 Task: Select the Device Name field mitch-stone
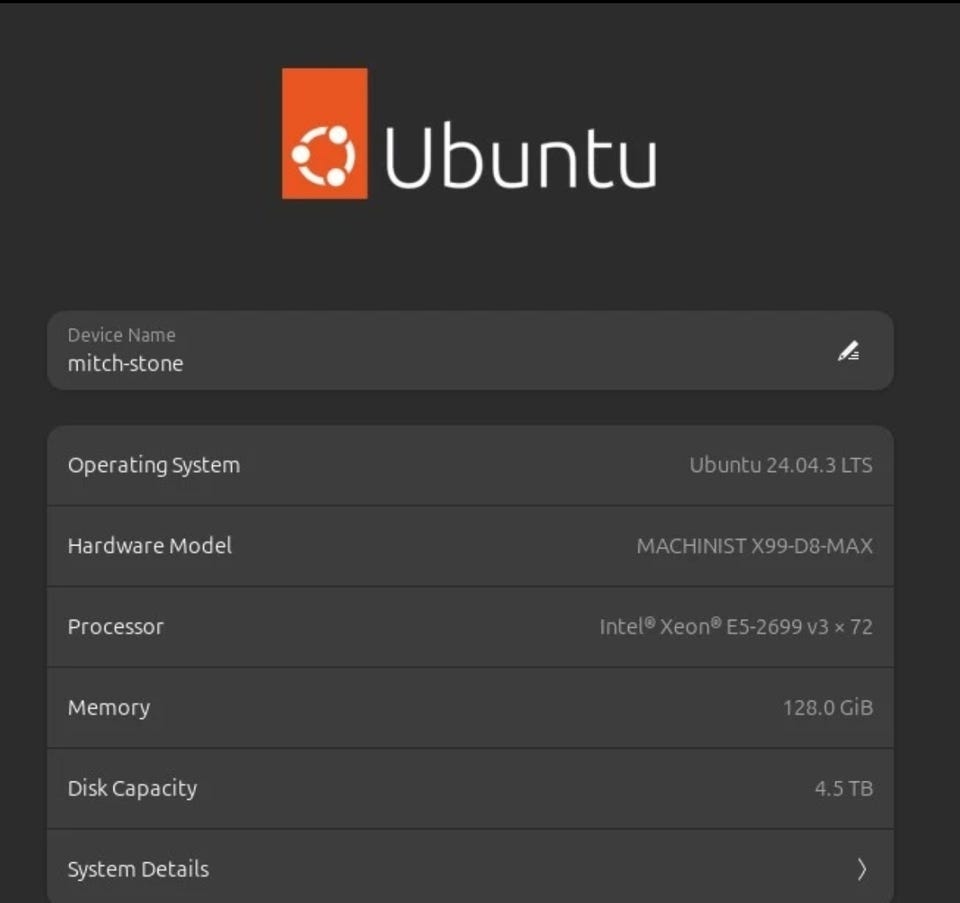[x=470, y=350]
